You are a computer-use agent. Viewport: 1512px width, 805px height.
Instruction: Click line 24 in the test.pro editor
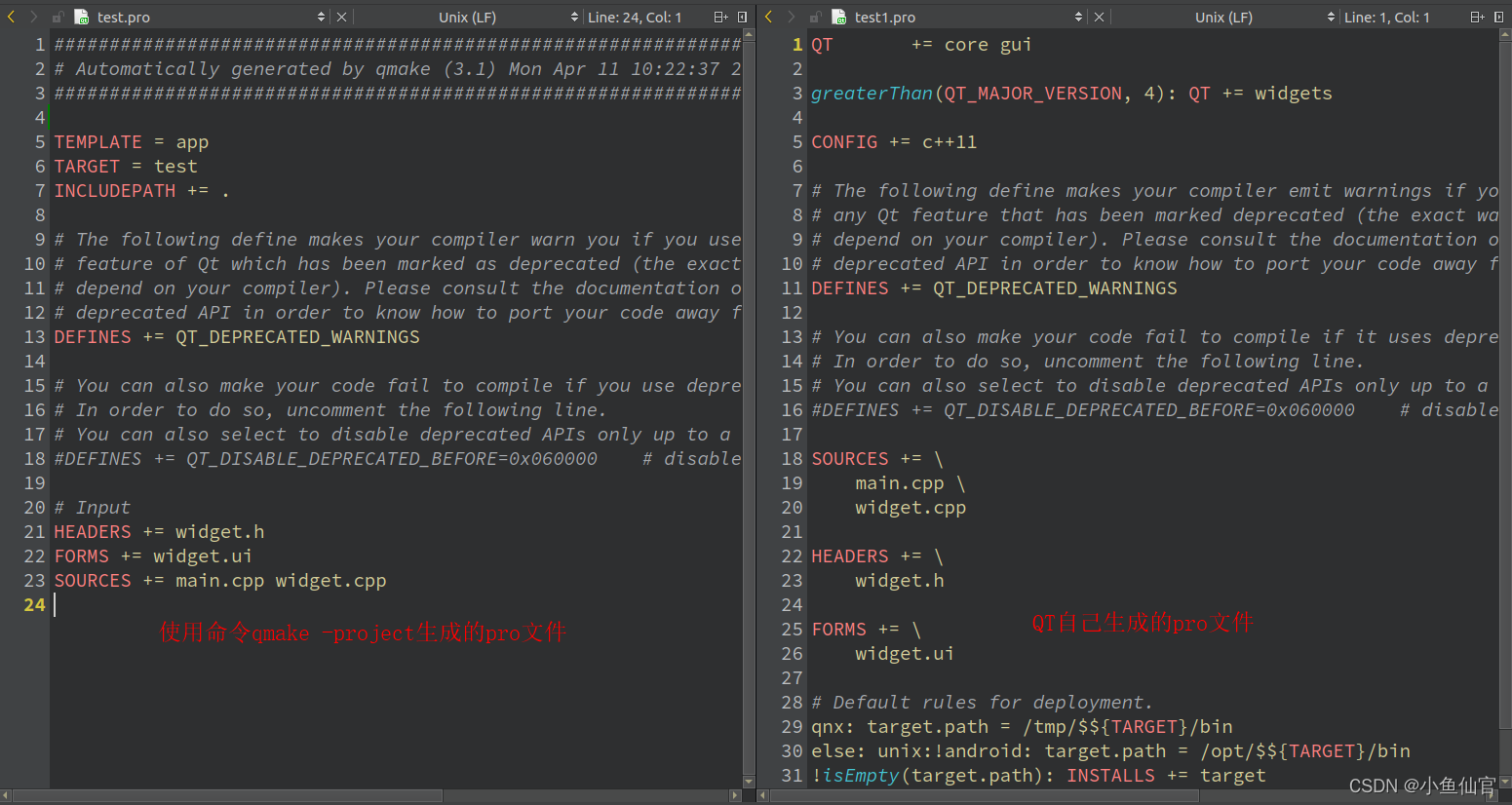pyautogui.click(x=146, y=604)
